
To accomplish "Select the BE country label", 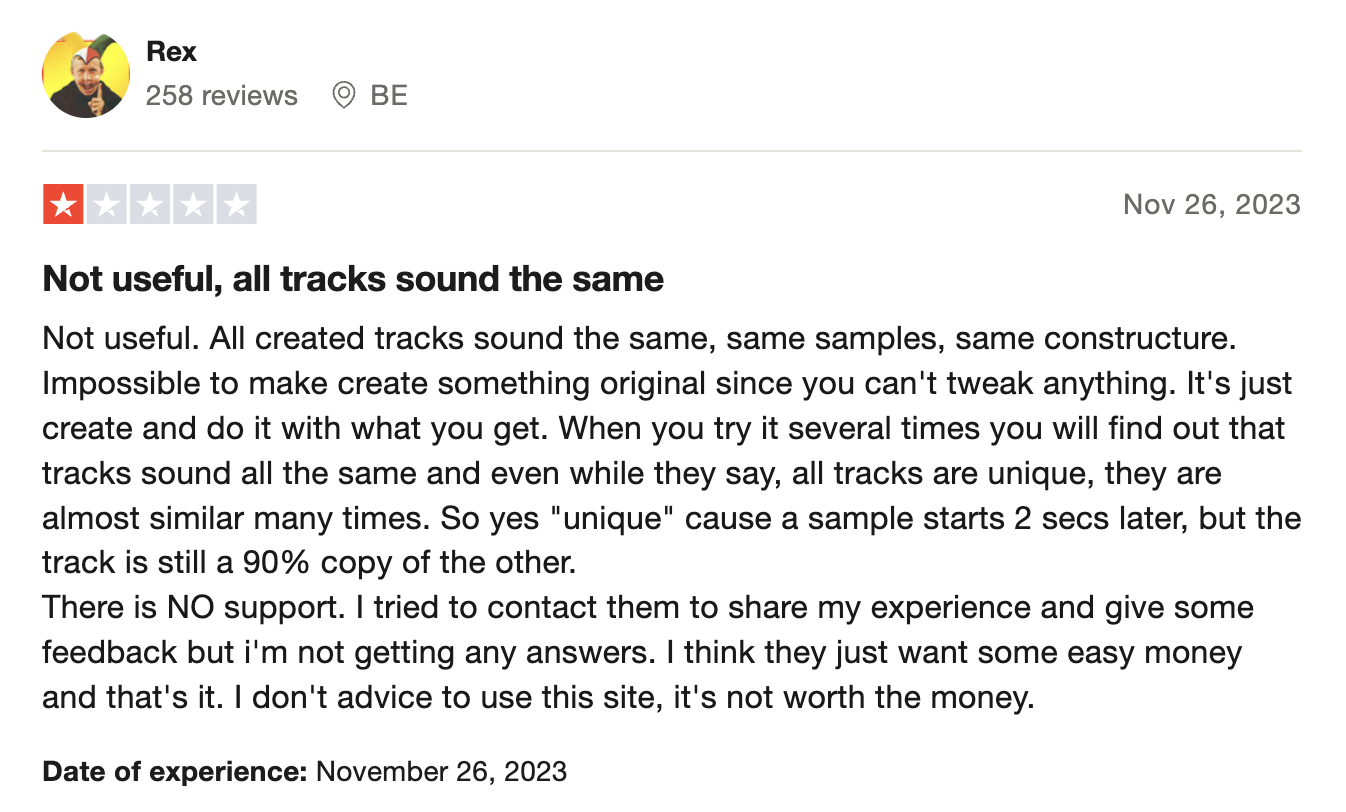I will (391, 95).
